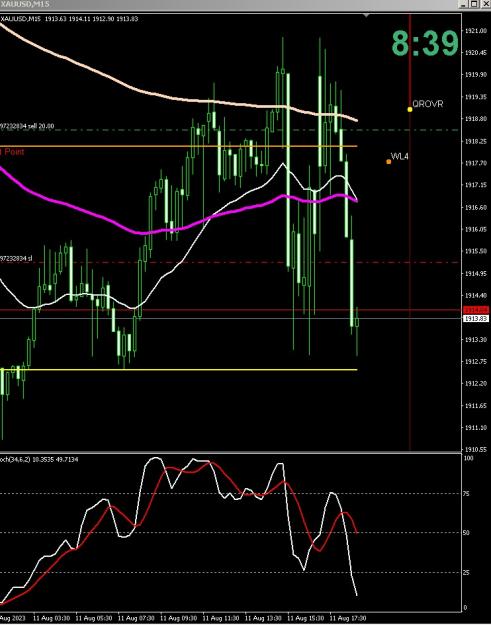Close the XAUUSD chart window

[x=484, y=4]
